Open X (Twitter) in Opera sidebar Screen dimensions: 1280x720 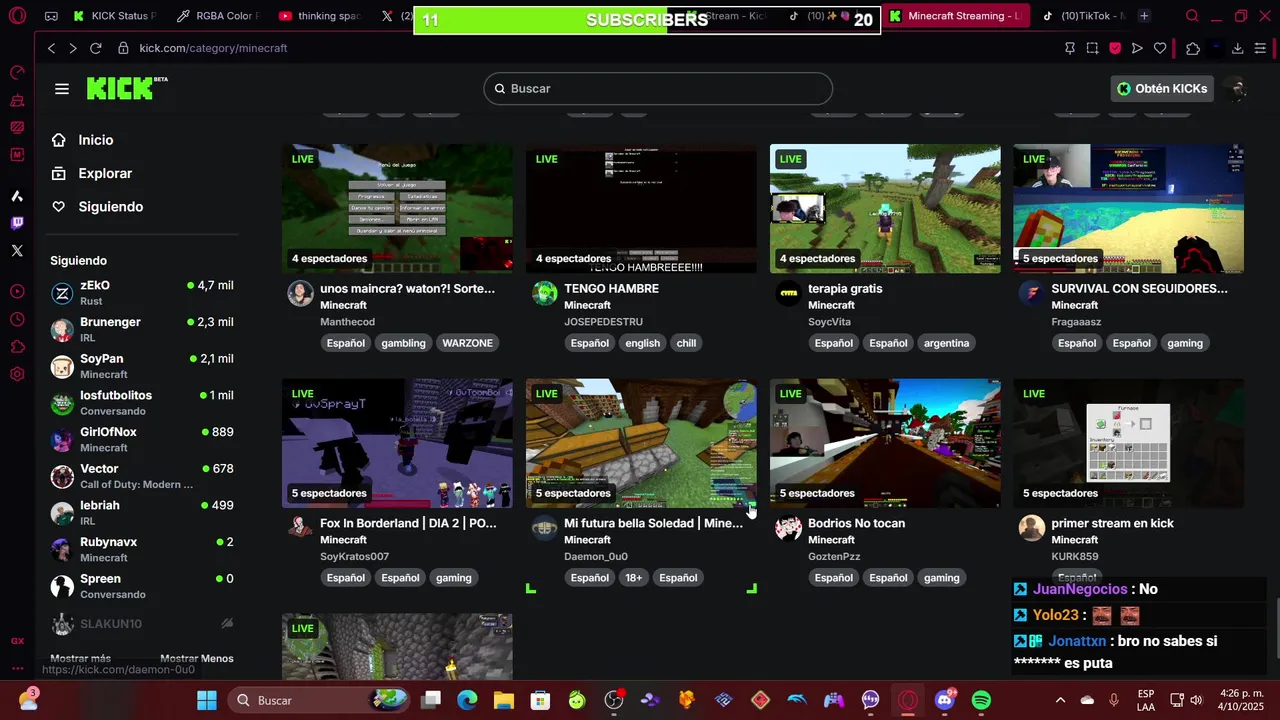(x=17, y=251)
